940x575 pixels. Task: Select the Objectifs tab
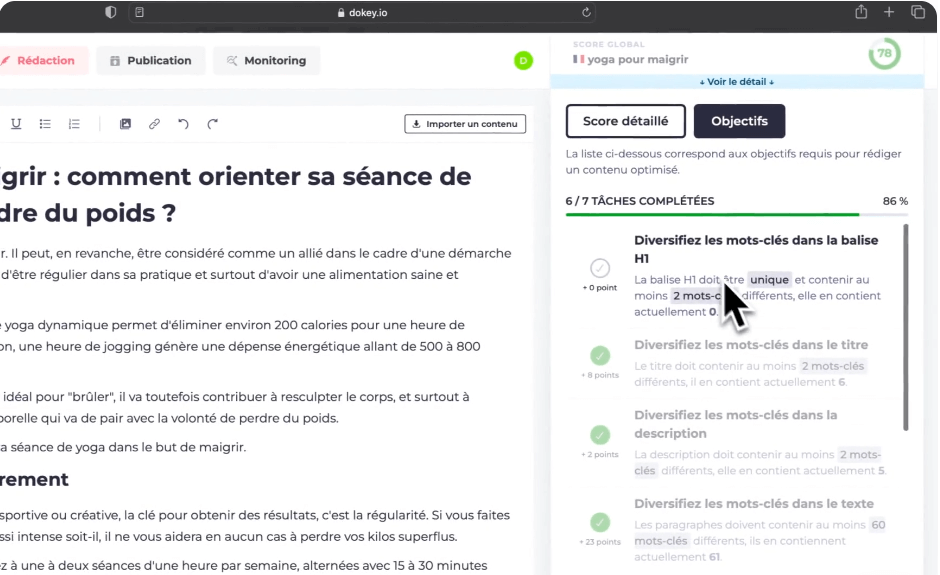(739, 121)
